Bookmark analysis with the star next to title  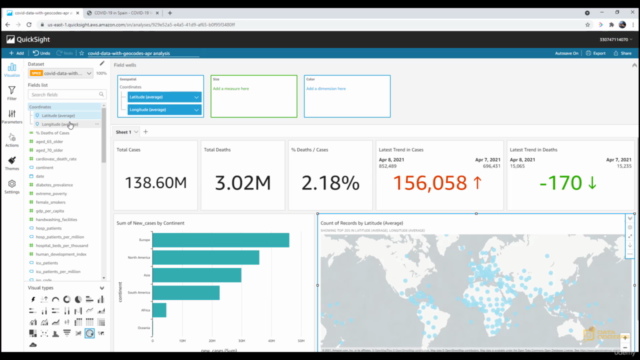(x=82, y=53)
